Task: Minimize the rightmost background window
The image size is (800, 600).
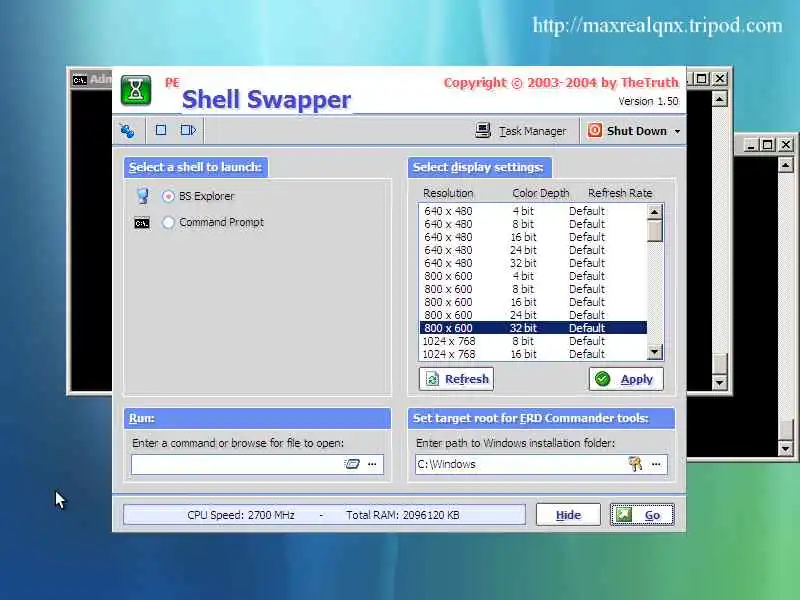Action: click(750, 145)
